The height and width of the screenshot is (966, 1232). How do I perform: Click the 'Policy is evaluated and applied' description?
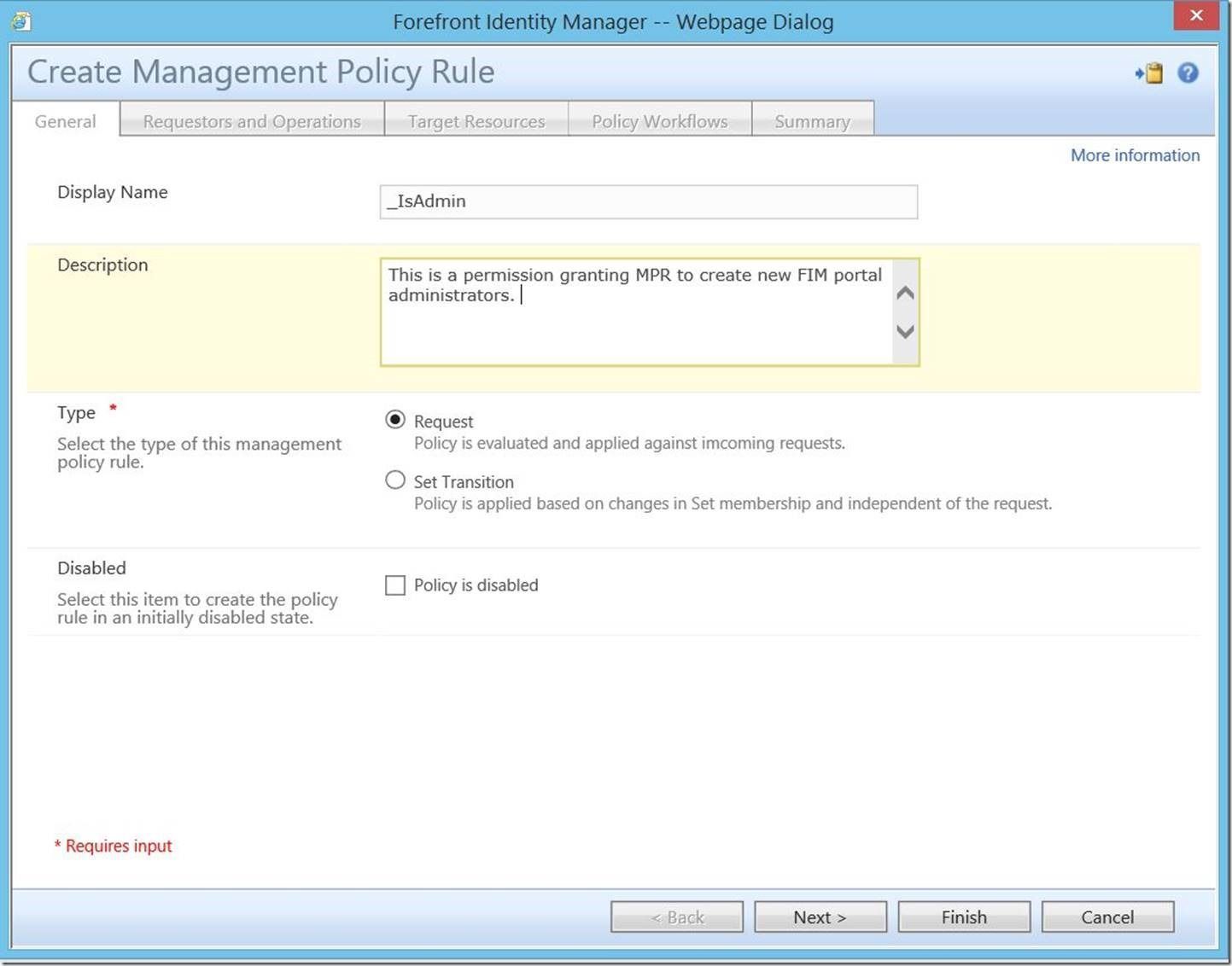pos(630,443)
